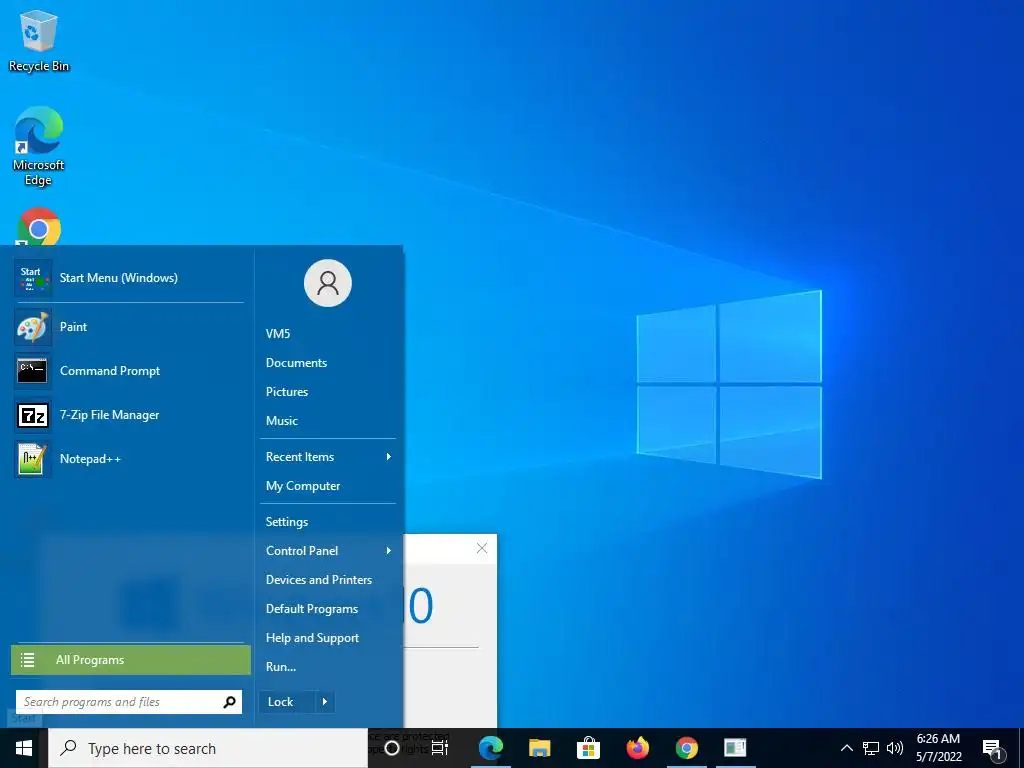Open Microsoft Store from the taskbar
Screen dimensions: 1024x768
588,748
